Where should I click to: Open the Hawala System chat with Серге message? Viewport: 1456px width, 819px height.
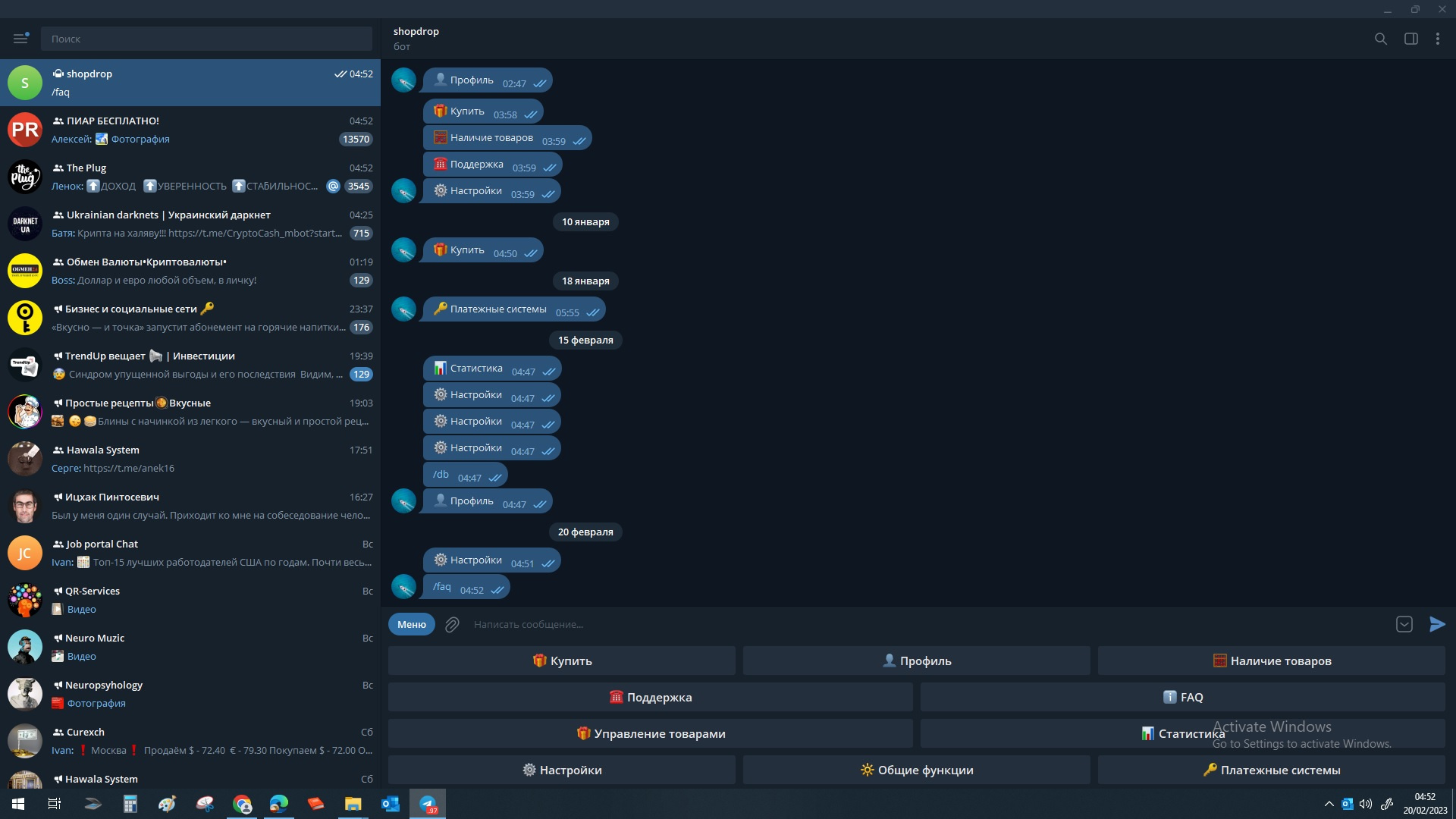190,459
